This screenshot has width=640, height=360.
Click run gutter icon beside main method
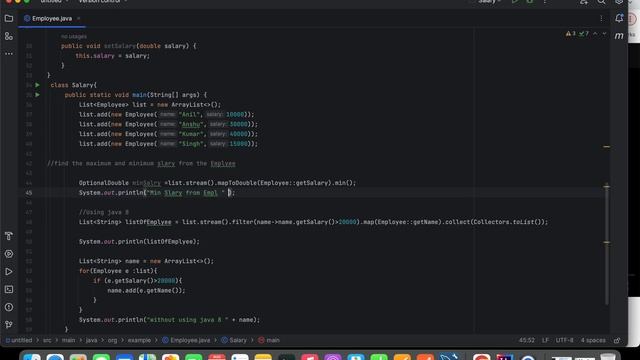coord(37,95)
